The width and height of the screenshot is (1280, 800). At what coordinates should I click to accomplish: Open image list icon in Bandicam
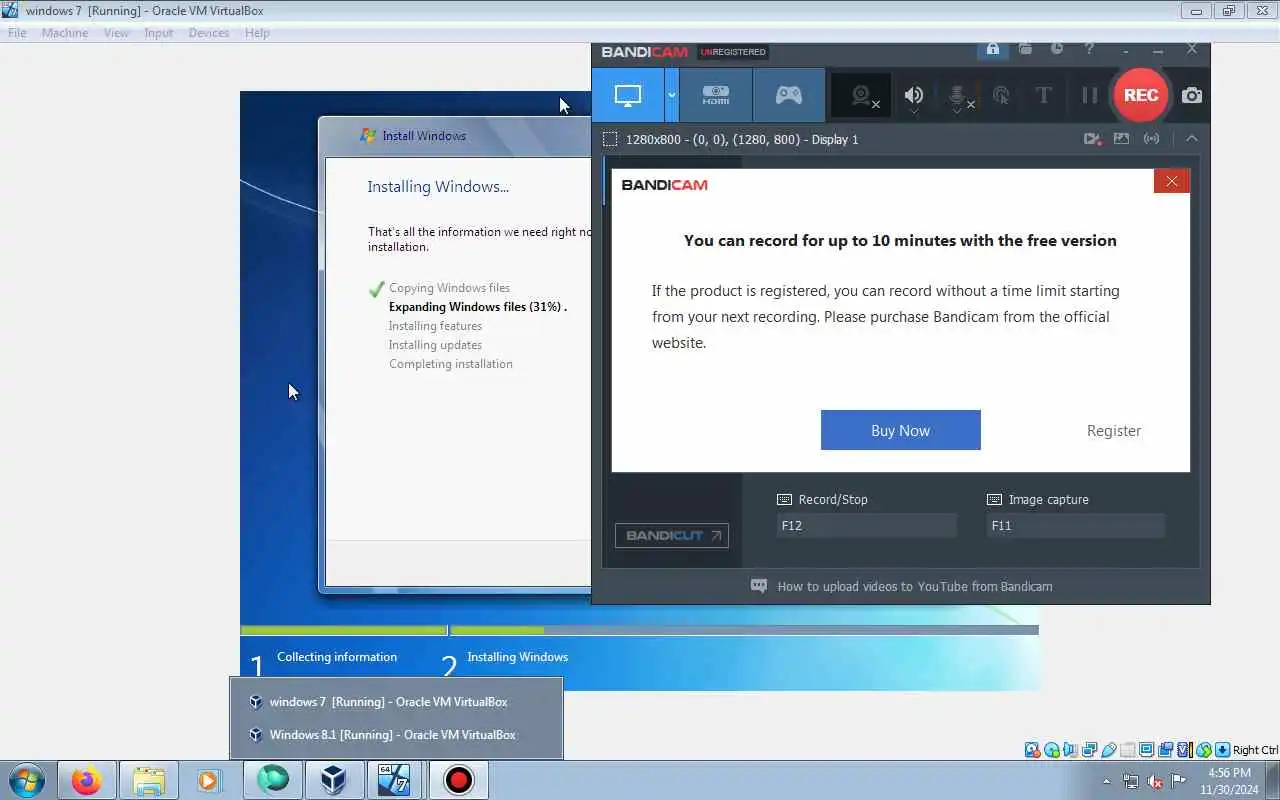[x=1121, y=139]
